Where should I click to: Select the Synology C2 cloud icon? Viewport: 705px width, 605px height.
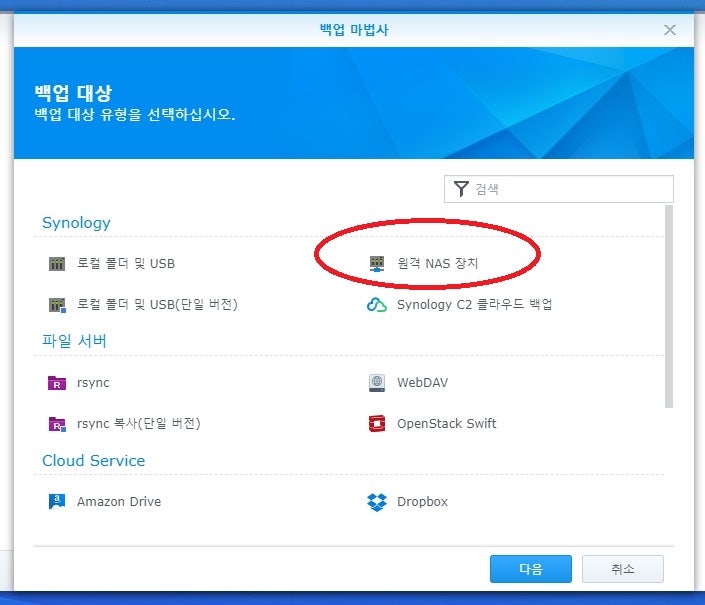point(377,305)
